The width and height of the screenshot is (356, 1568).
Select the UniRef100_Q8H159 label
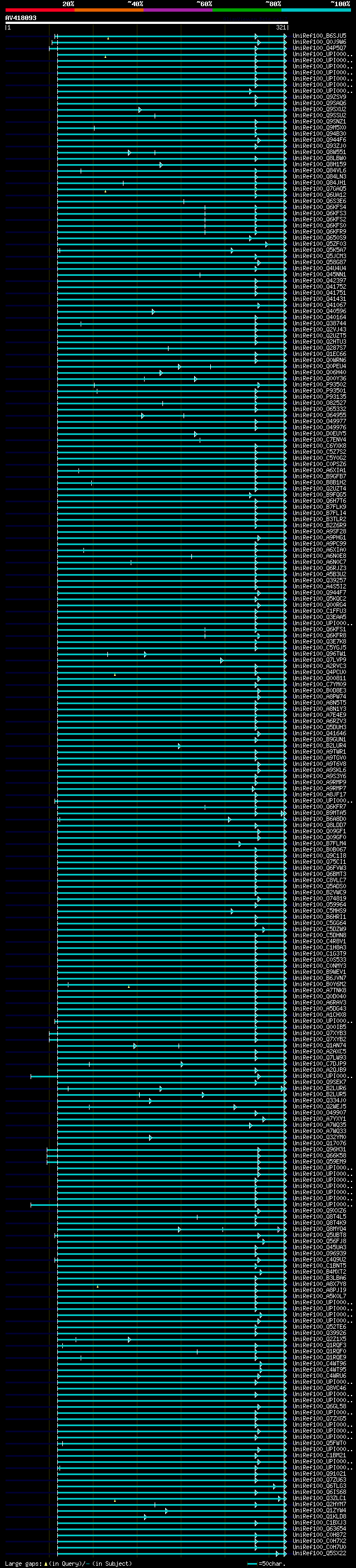pyautogui.click(x=319, y=164)
